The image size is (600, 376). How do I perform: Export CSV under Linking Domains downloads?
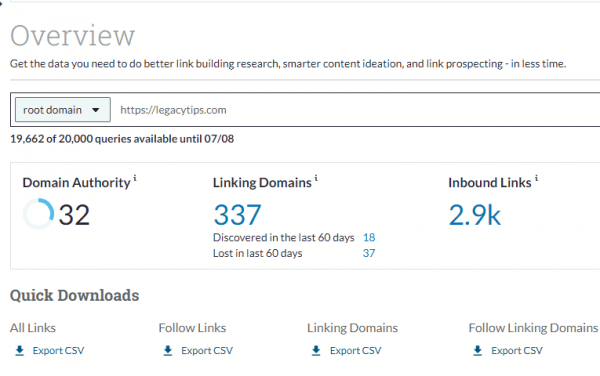tap(355, 350)
